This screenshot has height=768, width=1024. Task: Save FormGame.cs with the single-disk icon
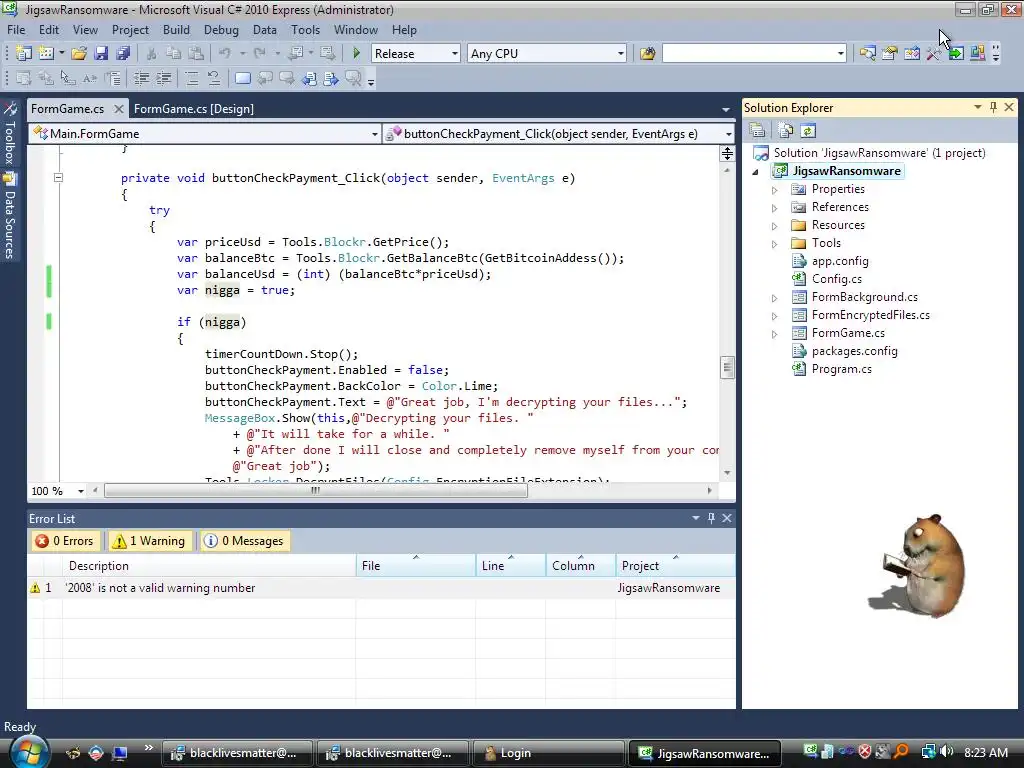pyautogui.click(x=101, y=54)
